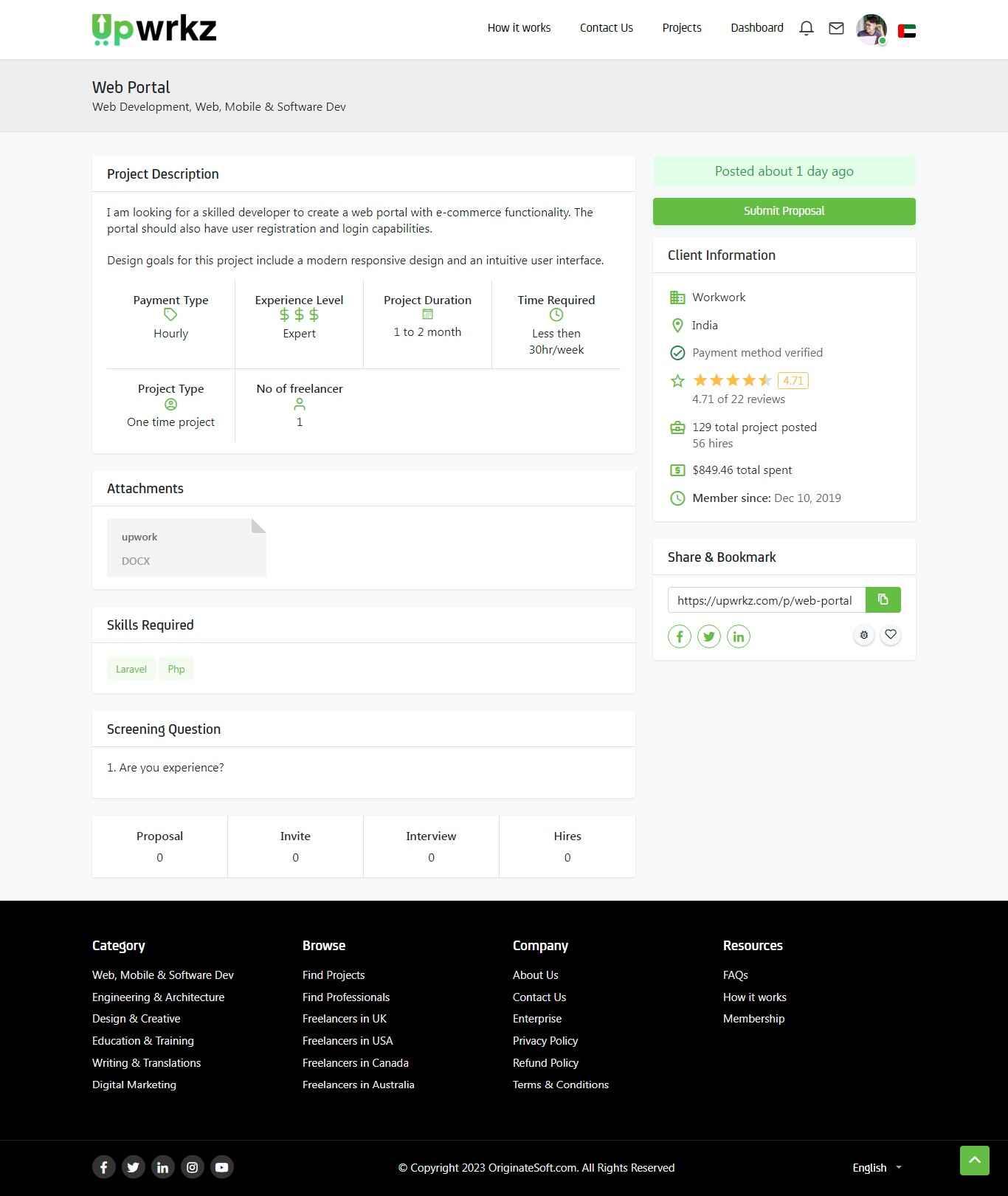Open the upwork DOCX attachment

pos(186,548)
